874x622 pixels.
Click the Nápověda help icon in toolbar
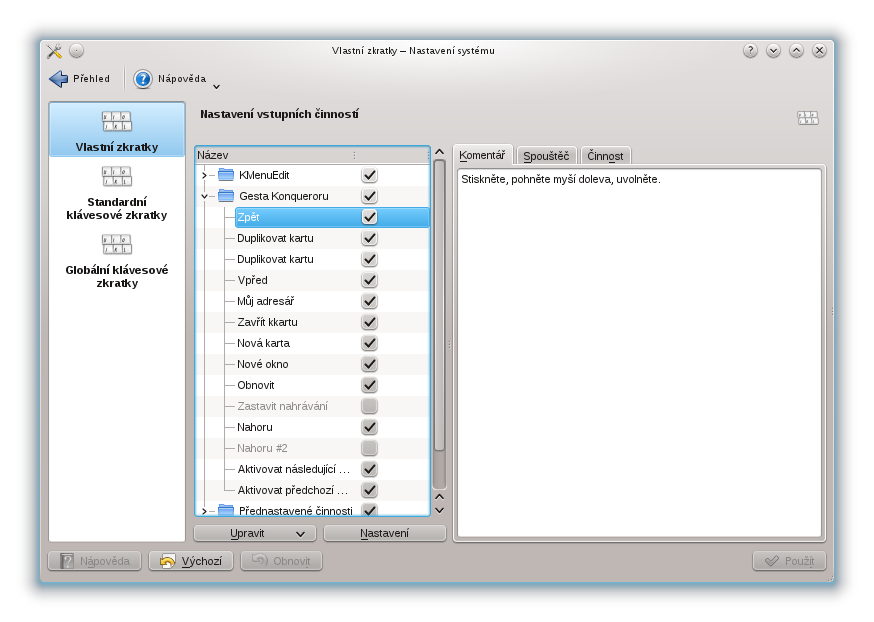[143, 79]
